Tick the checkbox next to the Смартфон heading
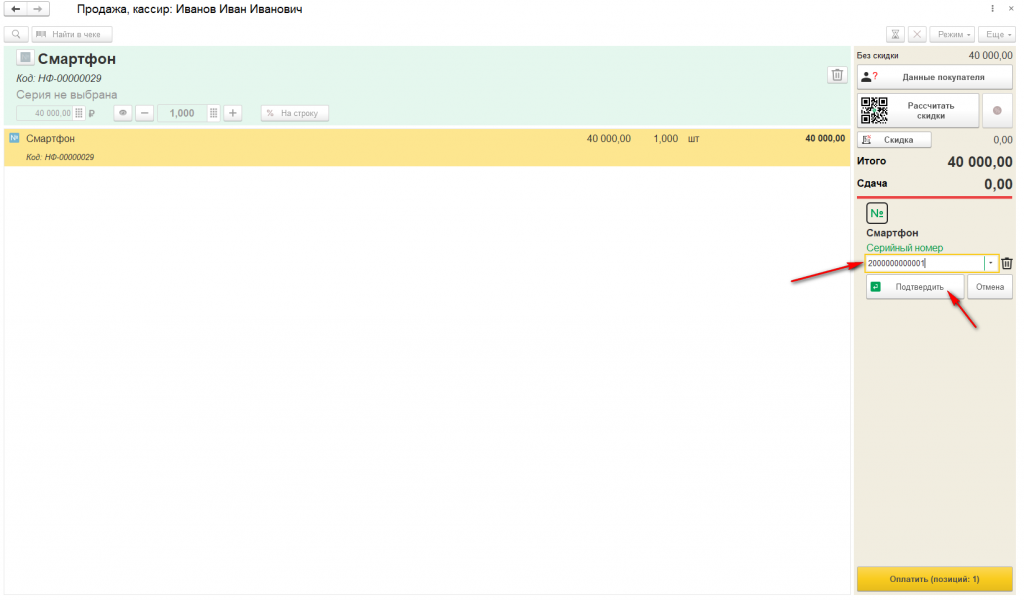 tap(25, 57)
